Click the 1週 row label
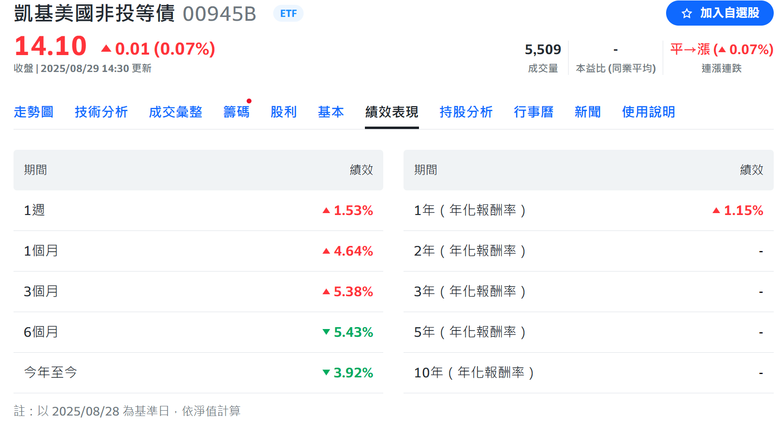Screen dimensions: 780x431 [34, 210]
